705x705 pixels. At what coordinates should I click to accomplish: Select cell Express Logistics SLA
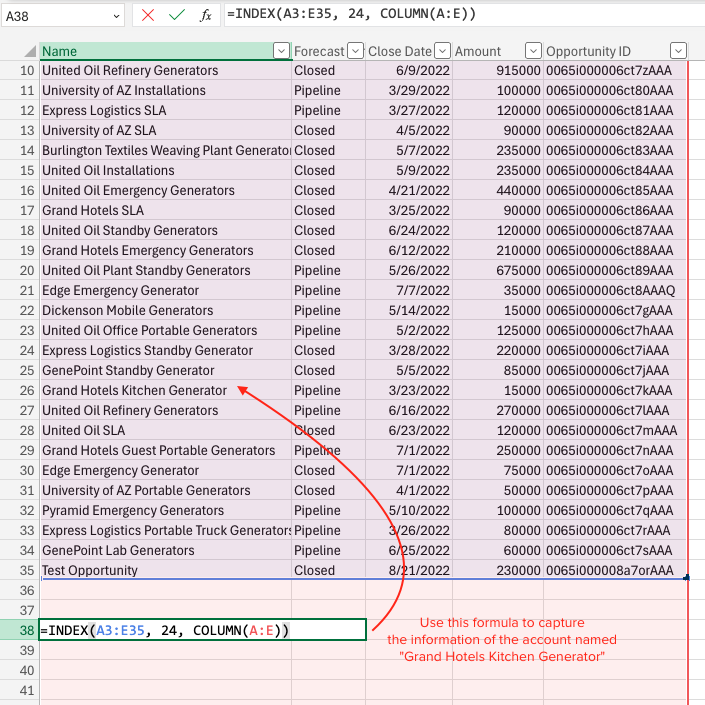pyautogui.click(x=165, y=111)
